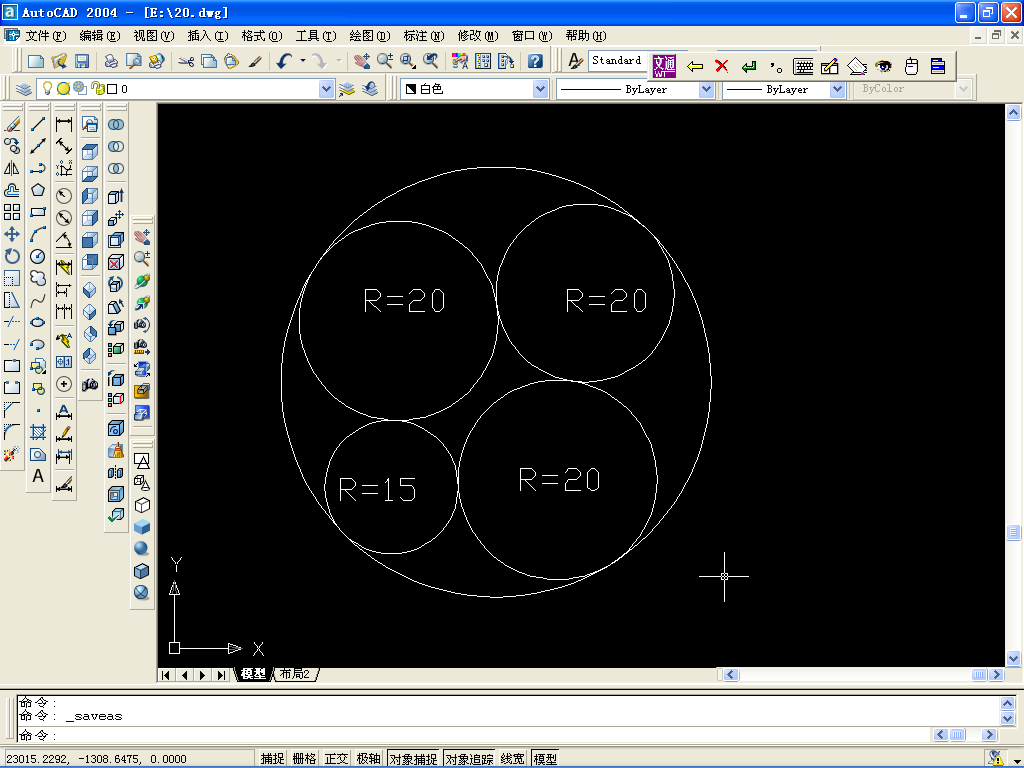This screenshot has width=1024, height=768.
Task: Toggle 模型 model/paper space in status bar
Action: pos(545,758)
